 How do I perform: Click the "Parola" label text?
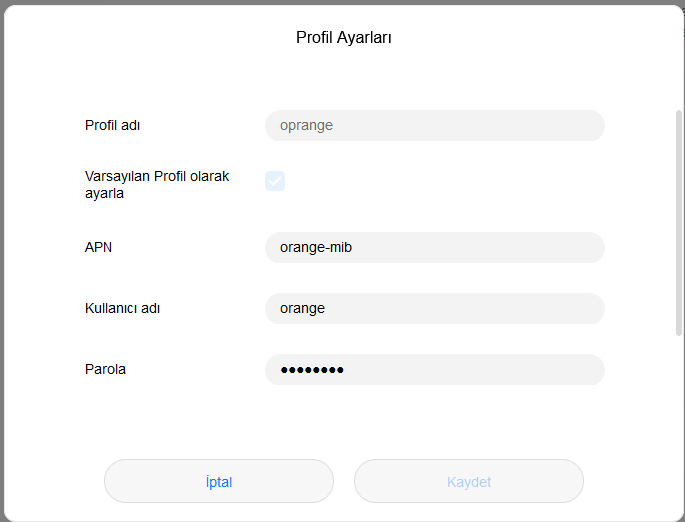[x=105, y=370]
